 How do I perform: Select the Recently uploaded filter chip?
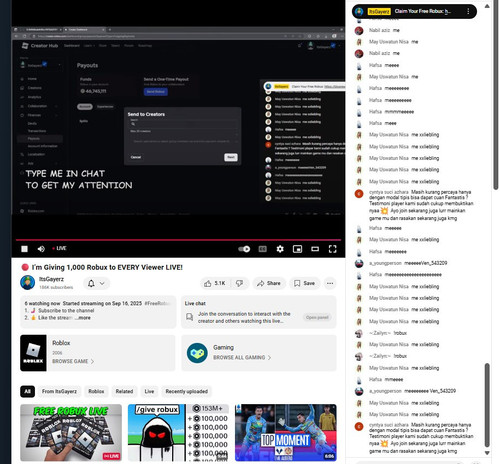187,391
